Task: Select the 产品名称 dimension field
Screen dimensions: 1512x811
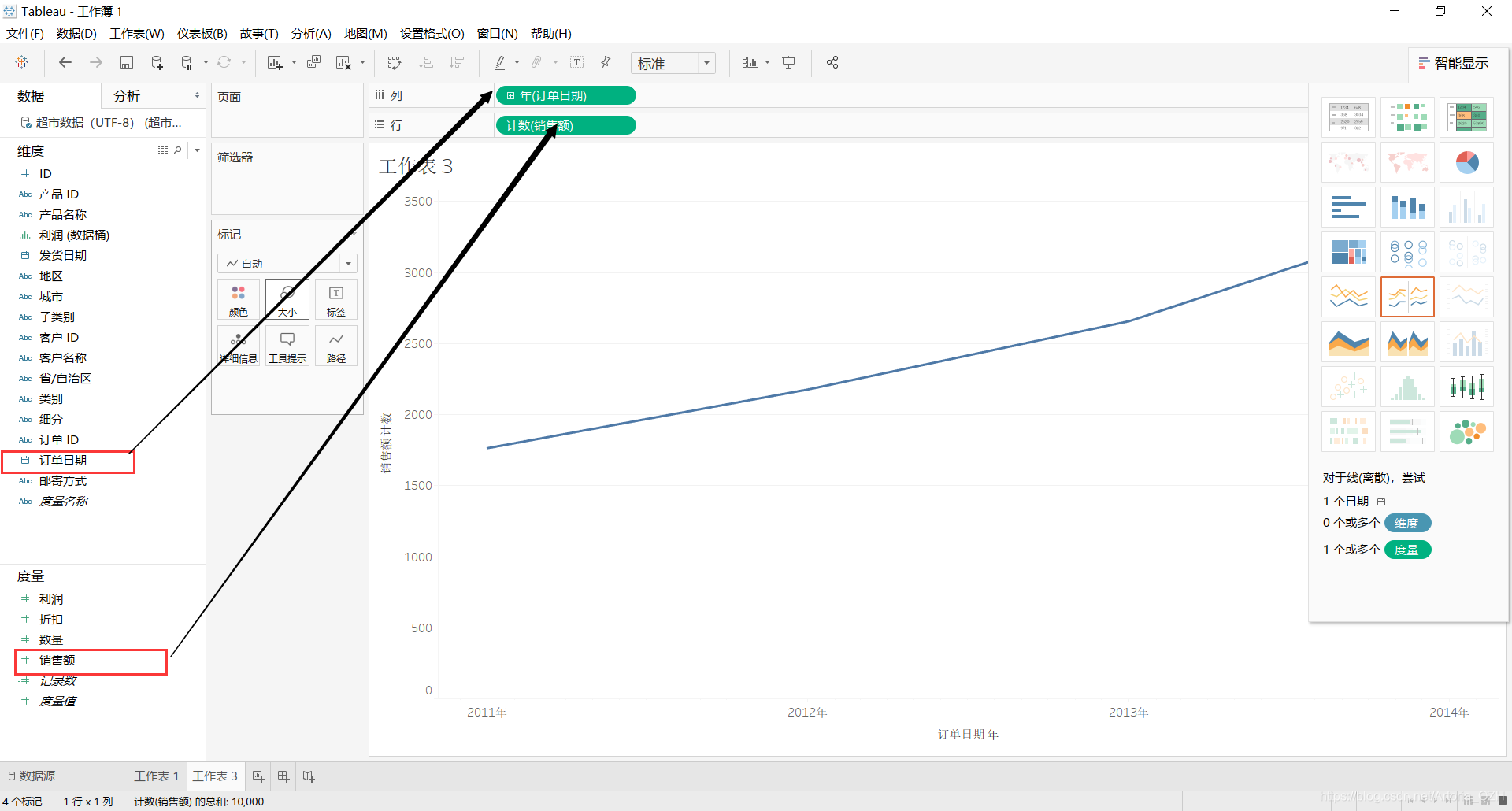Action: pos(63,215)
